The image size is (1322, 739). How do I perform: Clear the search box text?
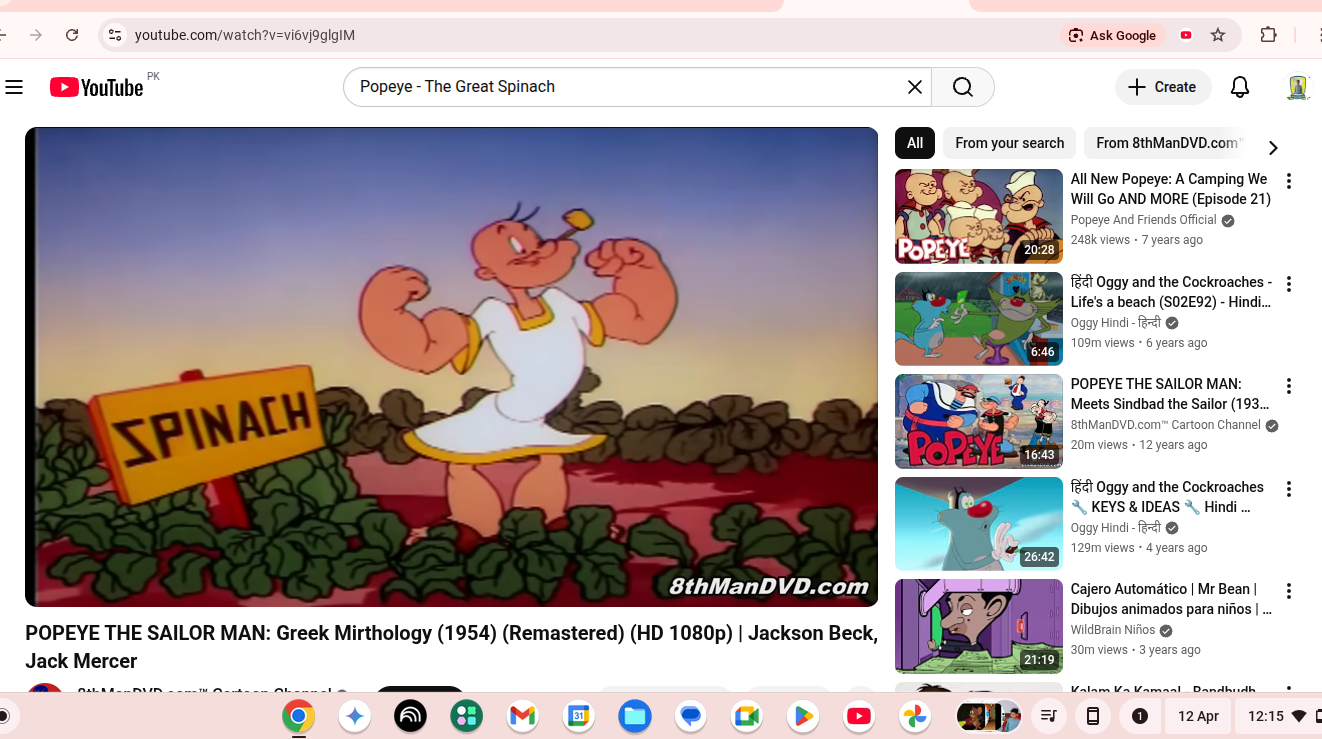pos(914,87)
